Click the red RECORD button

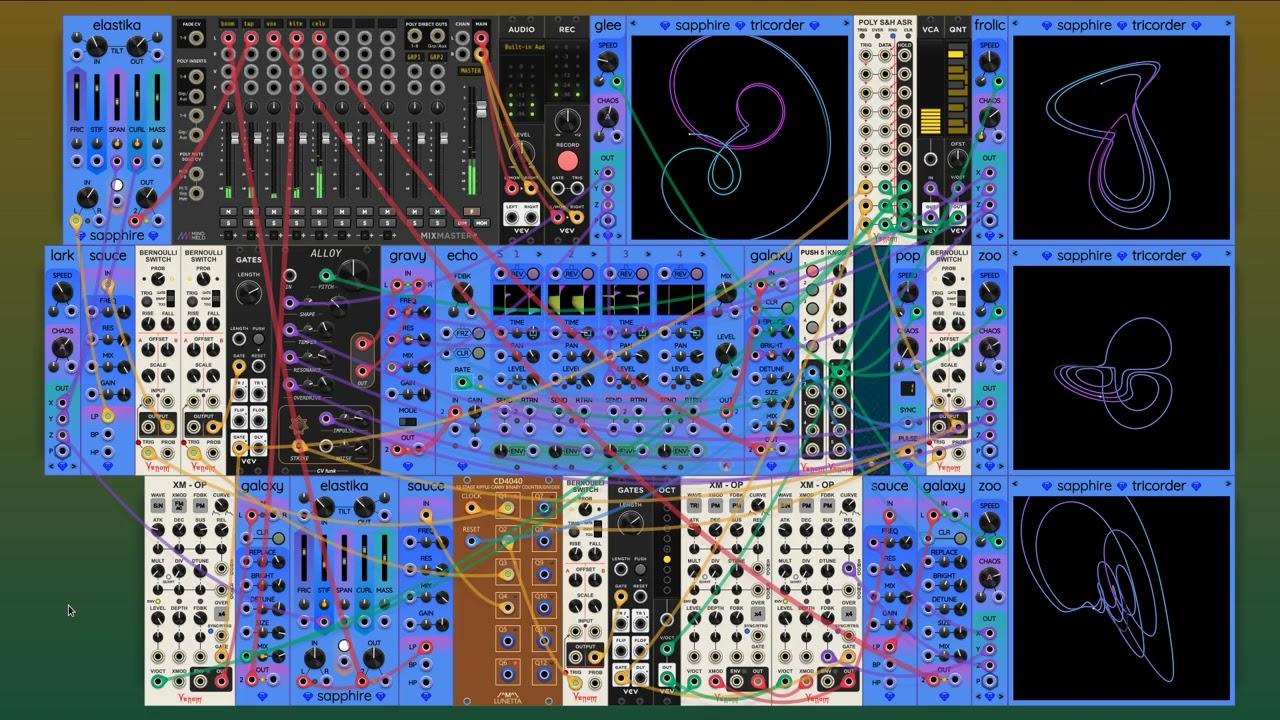pos(567,161)
